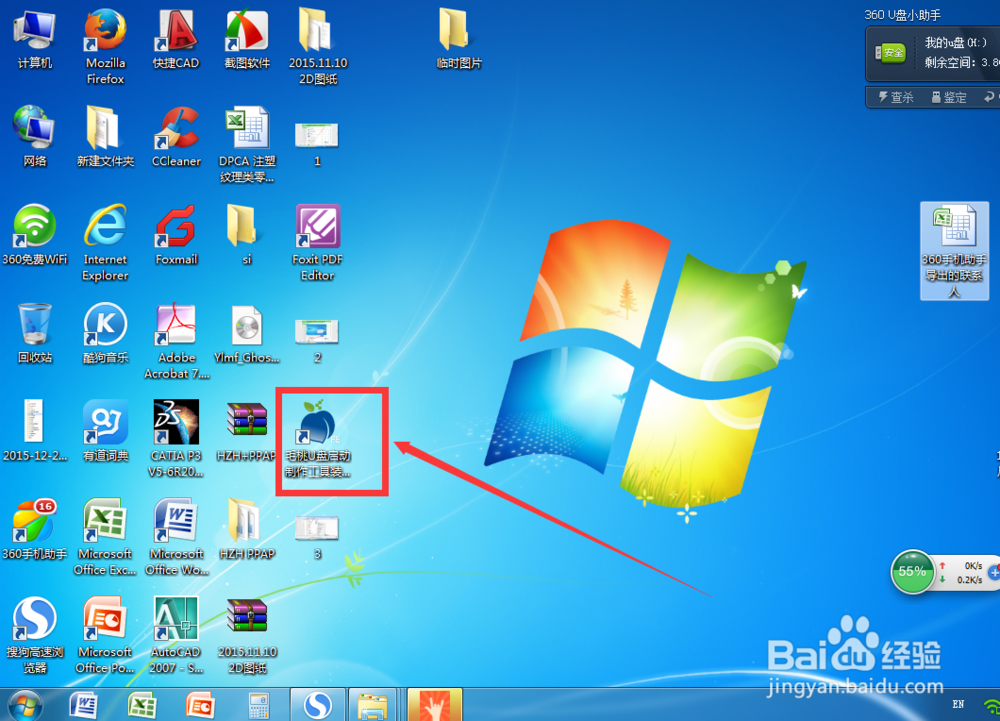Select the 计算机 desktop icon
The width and height of the screenshot is (1000, 721).
tap(34, 40)
